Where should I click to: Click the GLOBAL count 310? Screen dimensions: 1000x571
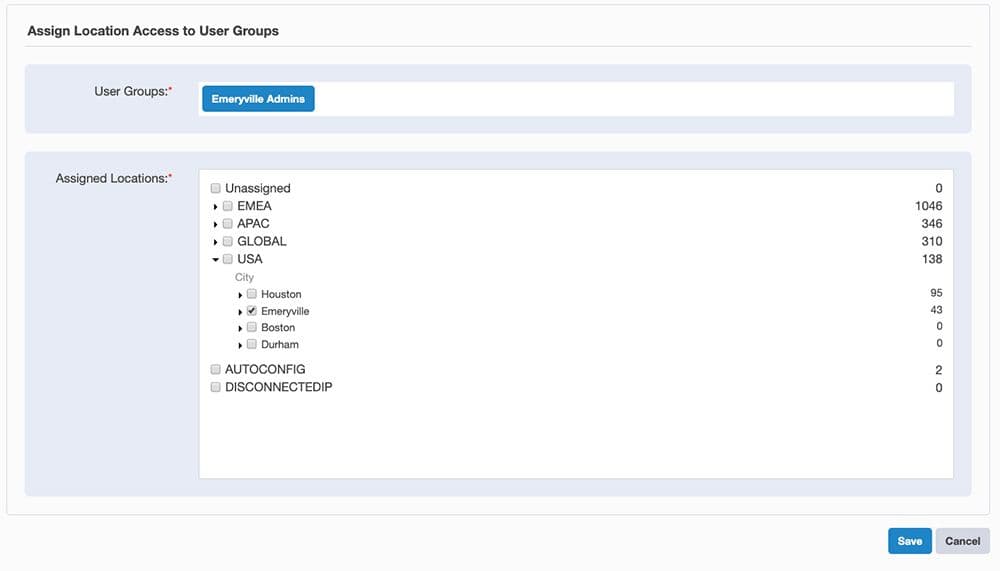[x=932, y=242]
